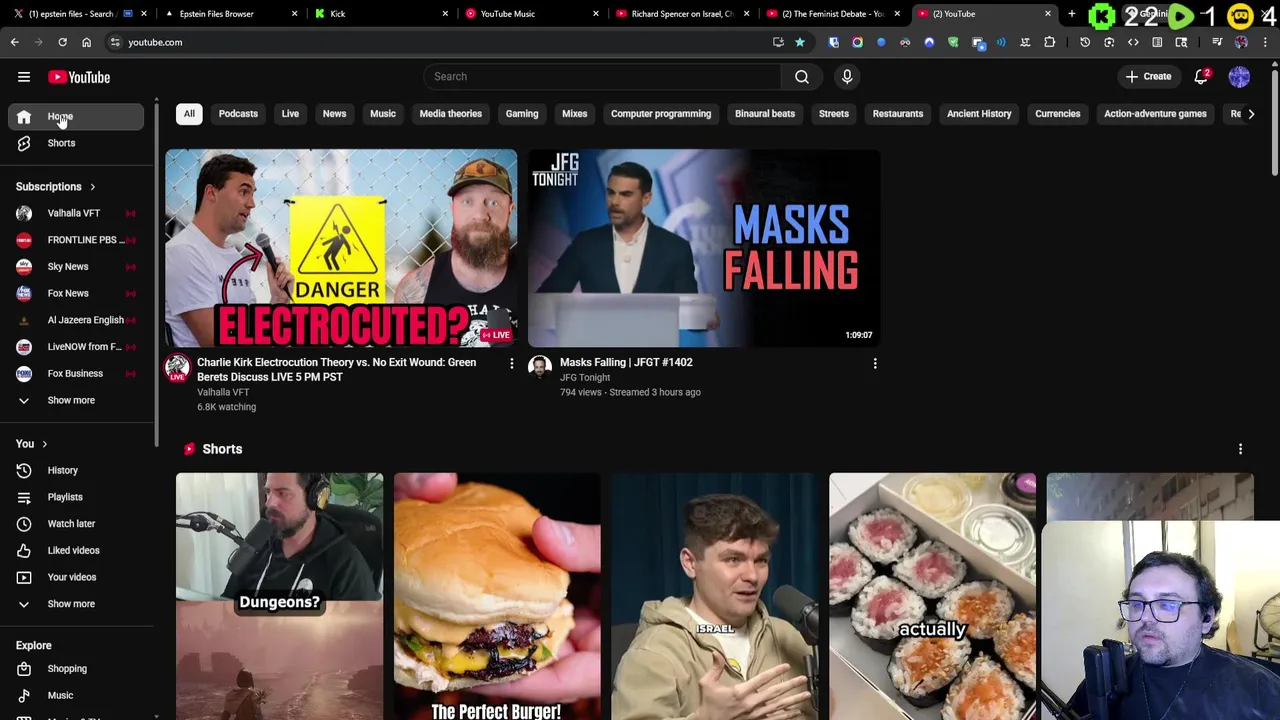
Task: Open the browser extensions puzzle icon
Action: point(1049,42)
